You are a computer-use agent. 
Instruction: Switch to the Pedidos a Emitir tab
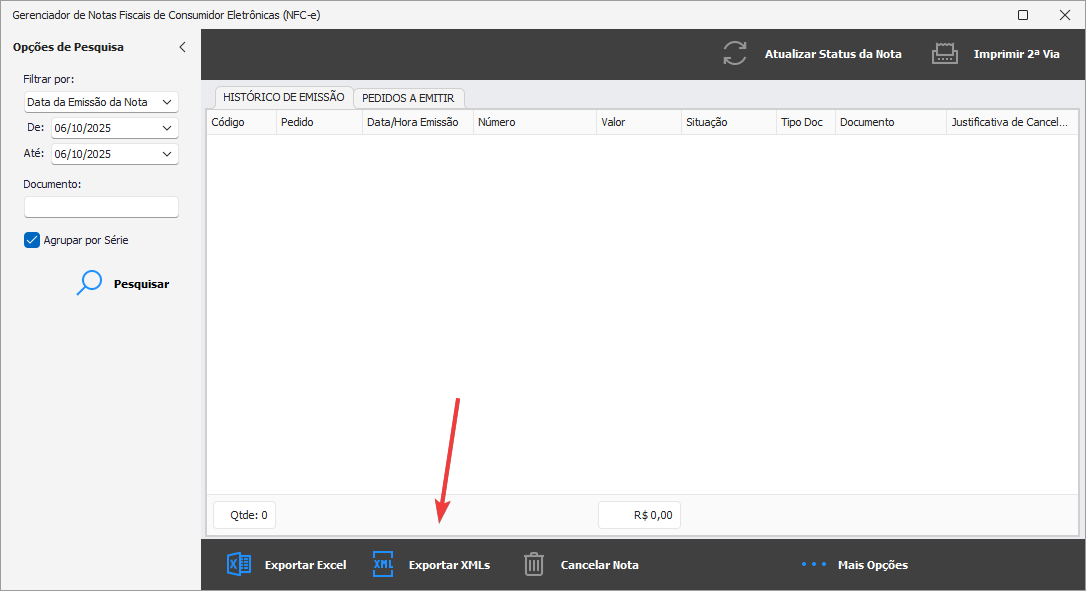408,98
